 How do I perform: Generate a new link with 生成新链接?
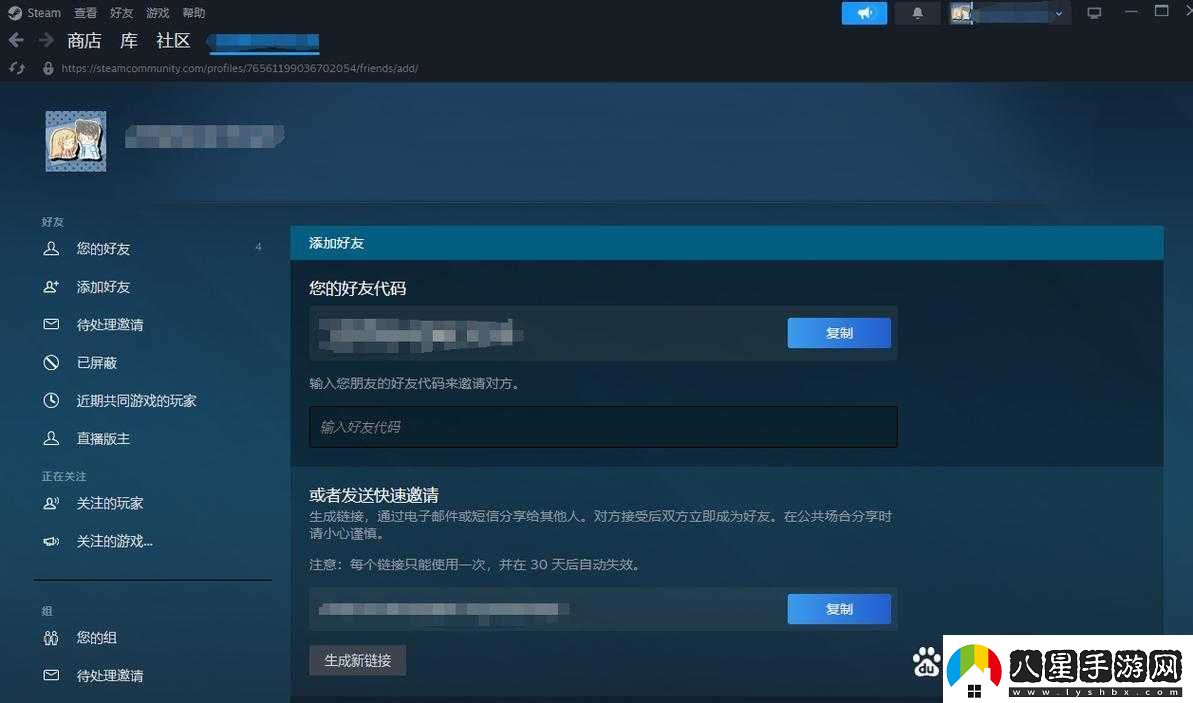pyautogui.click(x=357, y=660)
